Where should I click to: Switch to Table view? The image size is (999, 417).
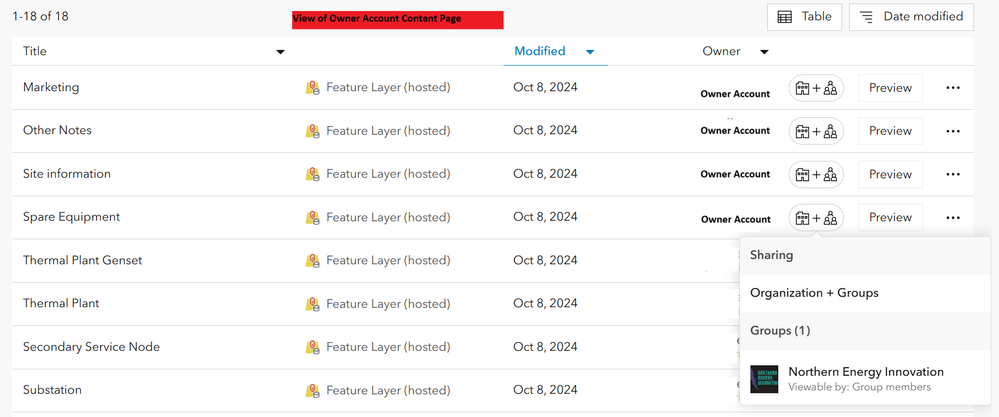coord(805,17)
